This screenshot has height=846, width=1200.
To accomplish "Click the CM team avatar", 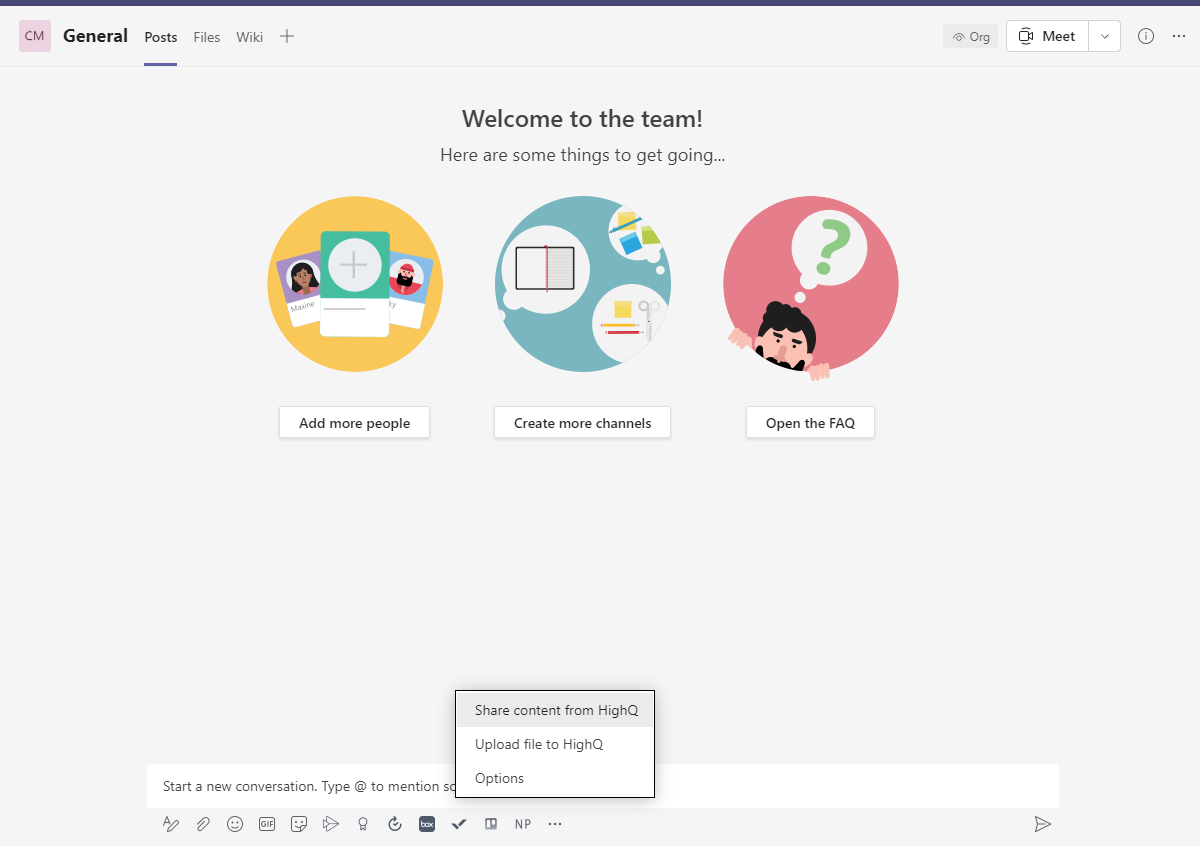I will click(x=35, y=36).
